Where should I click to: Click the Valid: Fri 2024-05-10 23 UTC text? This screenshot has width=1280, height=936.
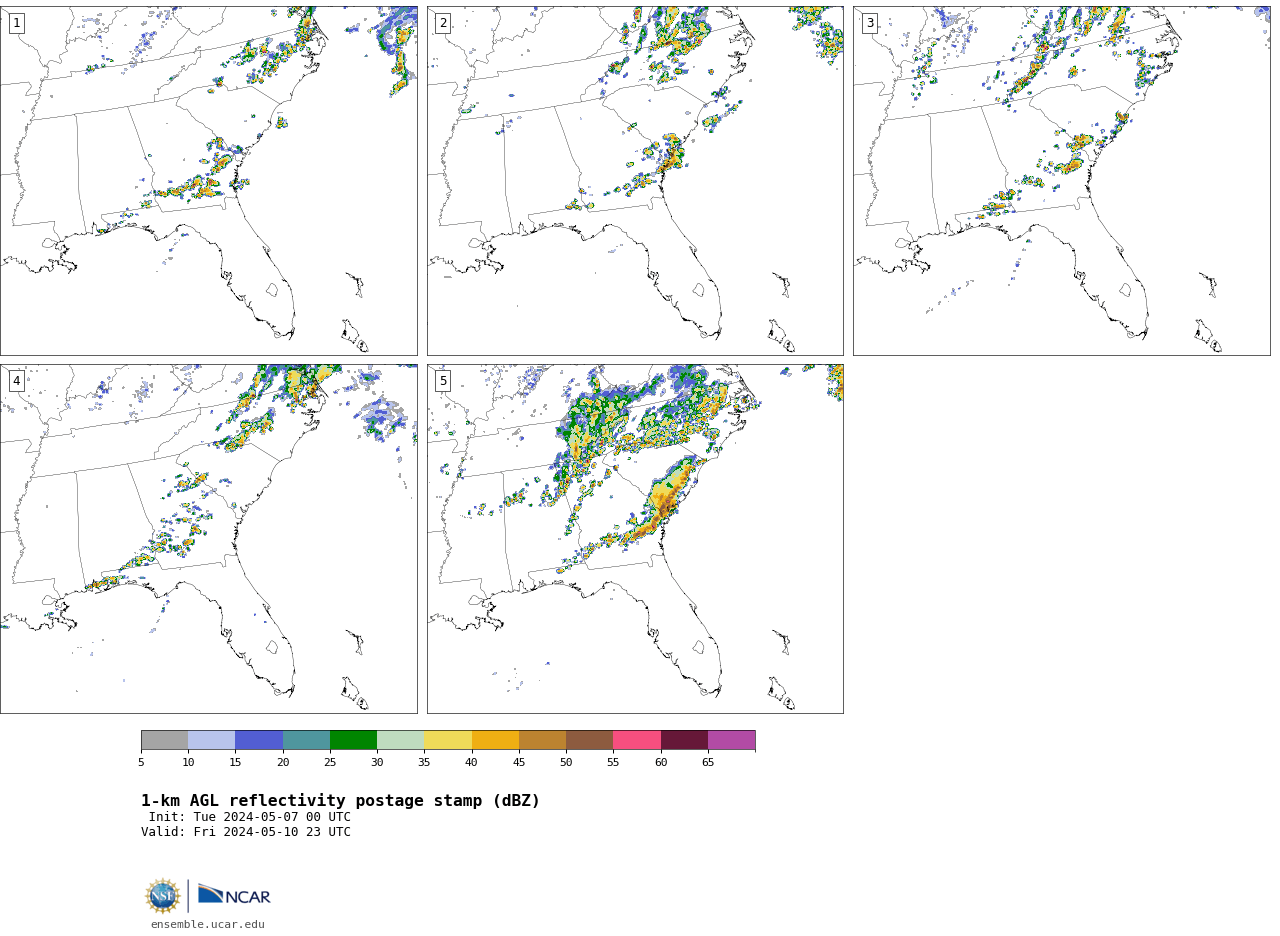(246, 832)
